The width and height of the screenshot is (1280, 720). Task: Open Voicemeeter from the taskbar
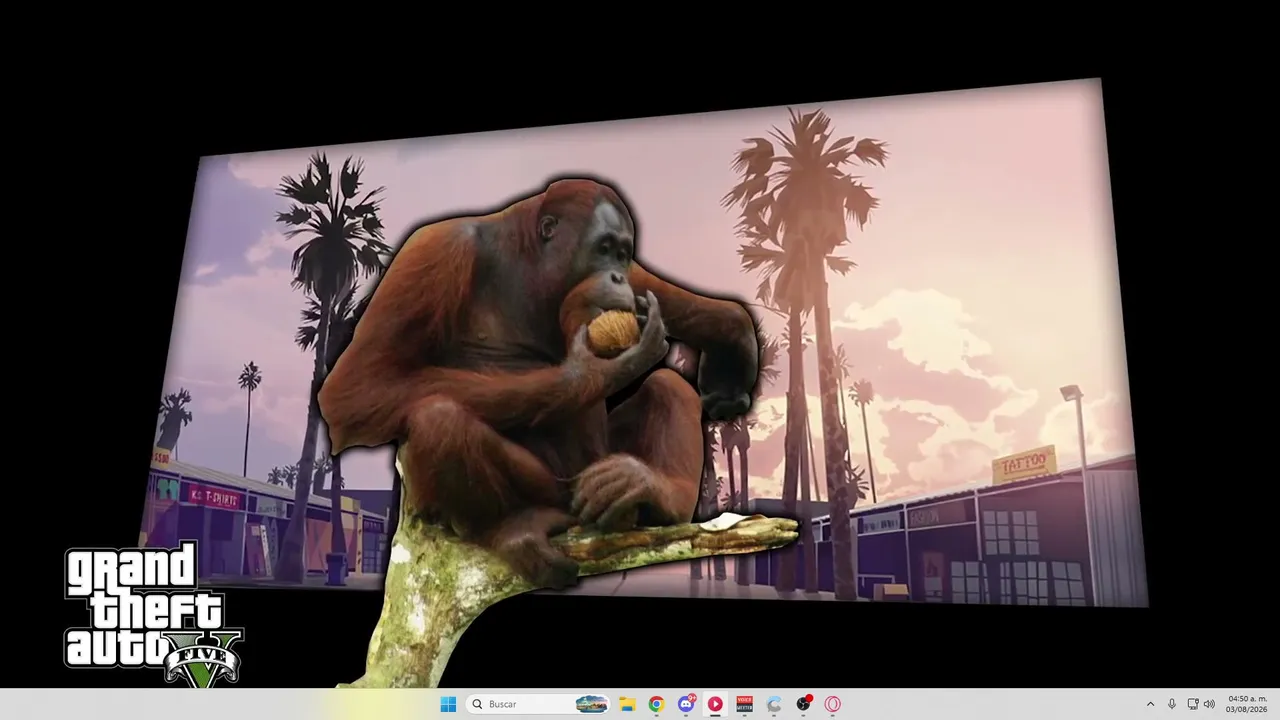pyautogui.click(x=744, y=704)
